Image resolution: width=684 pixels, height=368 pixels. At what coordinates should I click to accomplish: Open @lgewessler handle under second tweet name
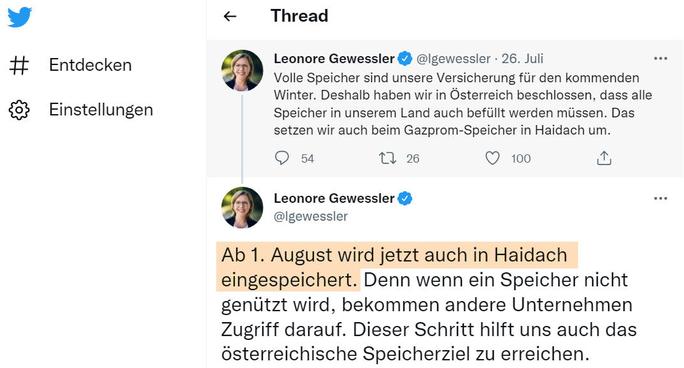click(311, 216)
